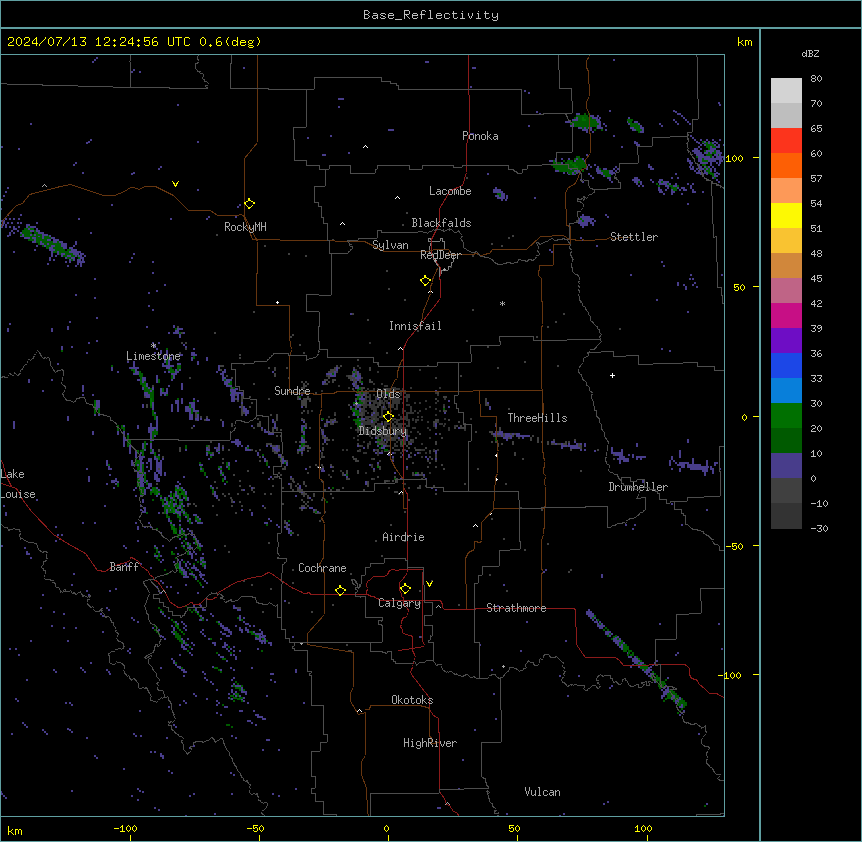Click the Sundre label
The image size is (862, 842).
(x=292, y=391)
